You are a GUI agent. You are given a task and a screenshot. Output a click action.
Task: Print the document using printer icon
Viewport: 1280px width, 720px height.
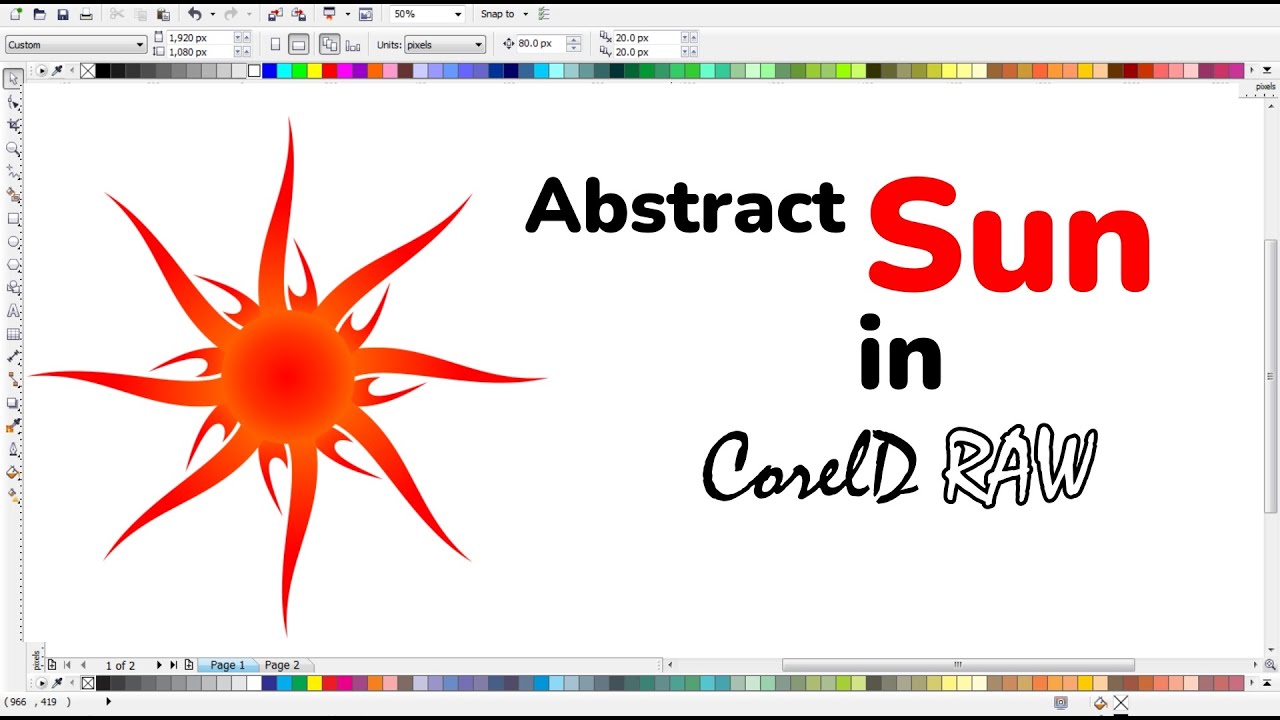[x=86, y=14]
